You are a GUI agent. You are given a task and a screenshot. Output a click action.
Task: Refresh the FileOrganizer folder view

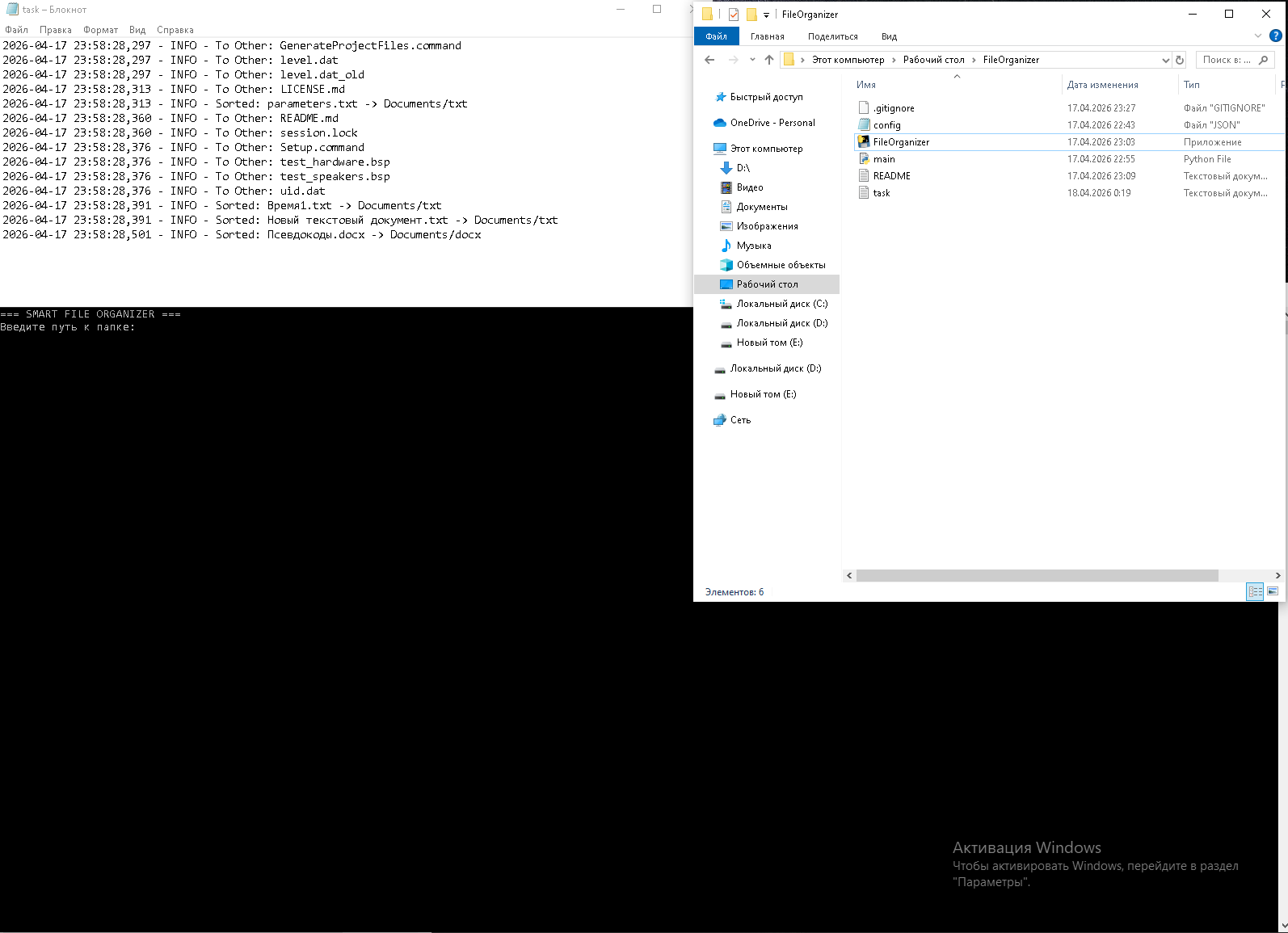point(1180,60)
